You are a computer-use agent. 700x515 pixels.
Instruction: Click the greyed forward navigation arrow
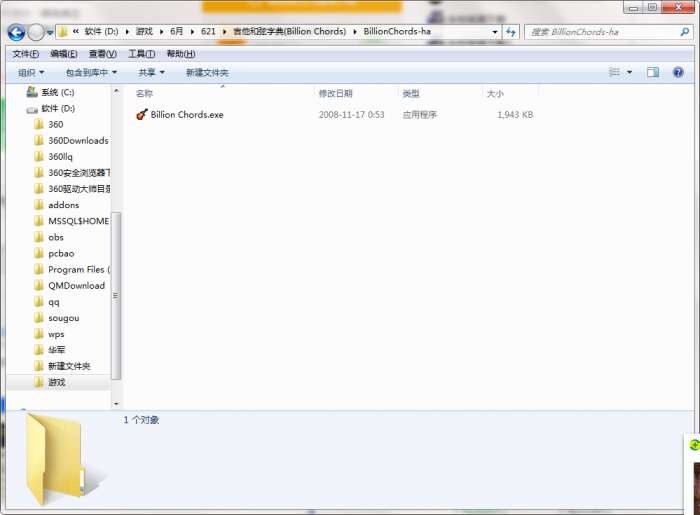click(36, 32)
